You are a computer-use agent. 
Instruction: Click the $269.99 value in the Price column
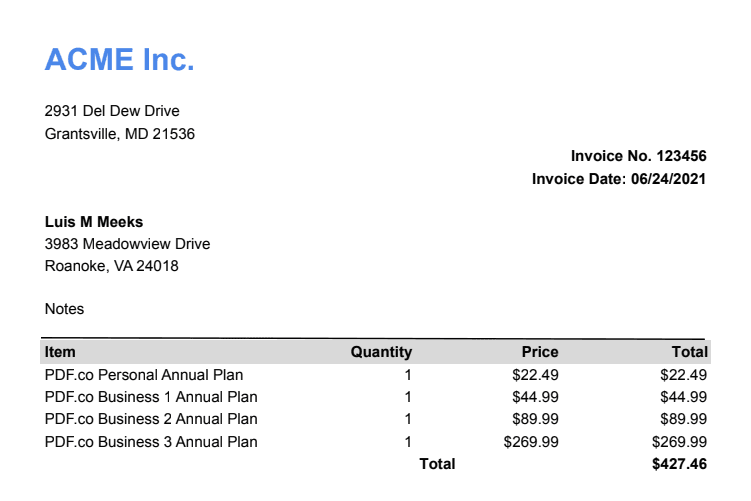tap(531, 442)
